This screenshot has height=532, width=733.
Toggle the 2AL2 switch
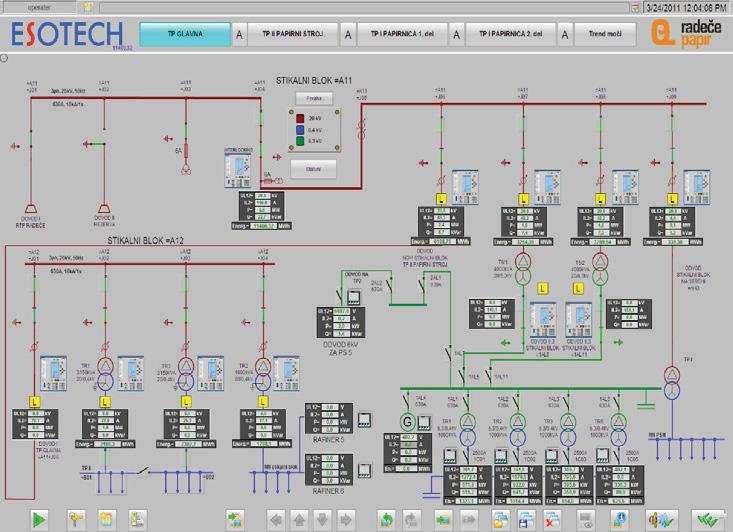click(389, 286)
